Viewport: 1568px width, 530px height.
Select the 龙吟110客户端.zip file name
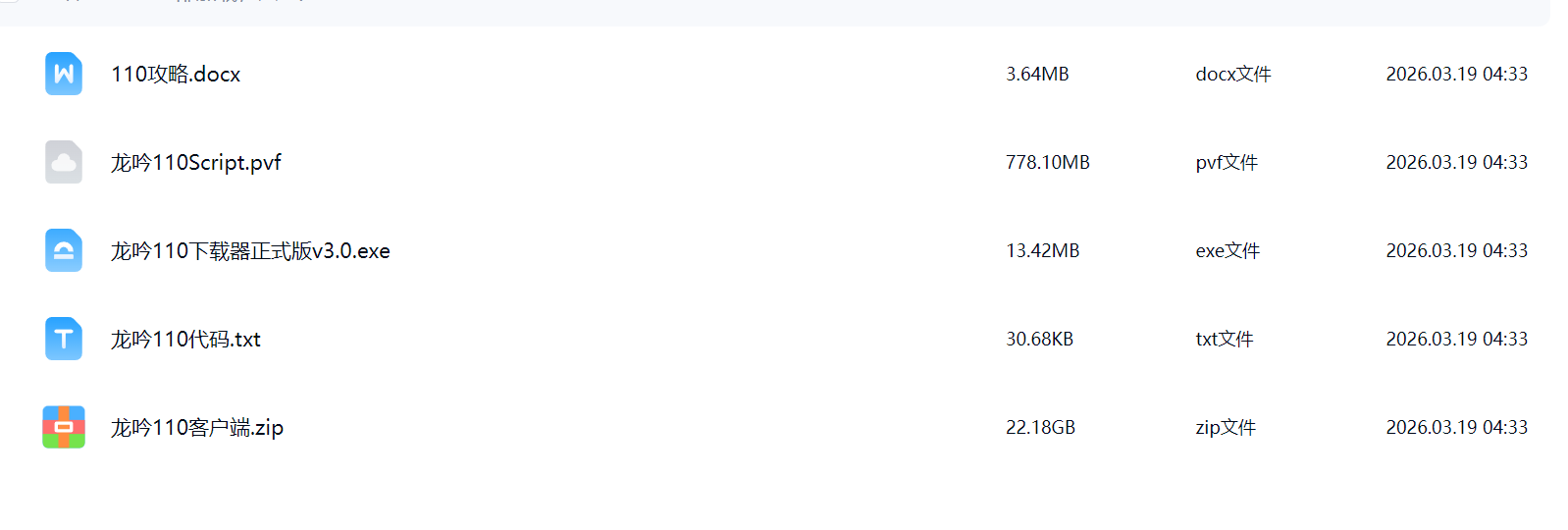[x=197, y=428]
